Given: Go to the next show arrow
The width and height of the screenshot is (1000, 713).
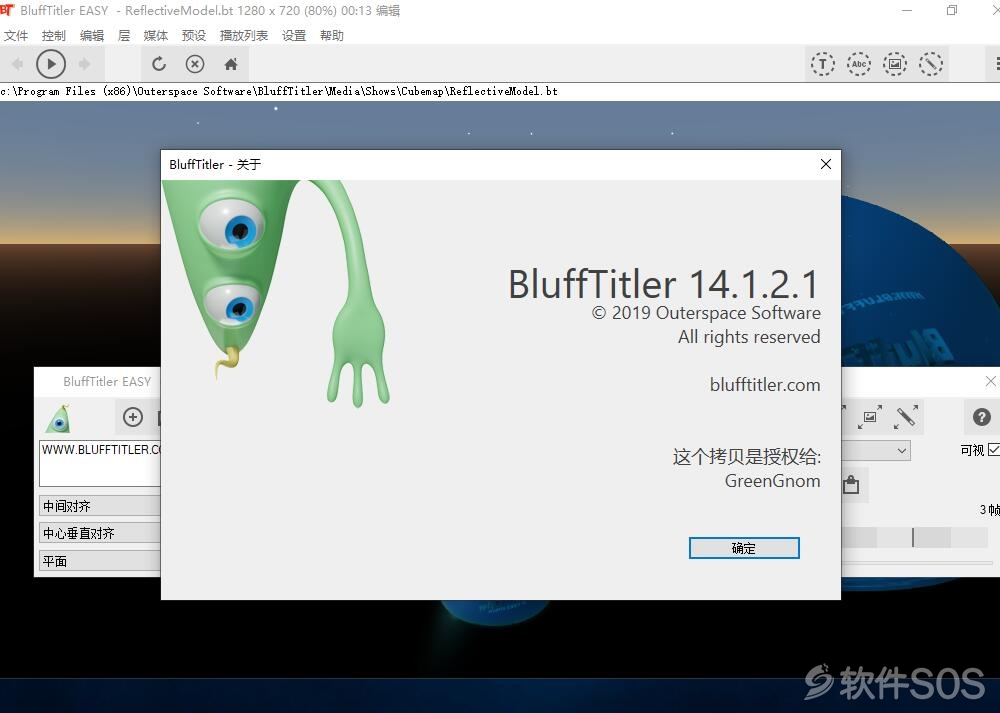Looking at the screenshot, I should (84, 64).
